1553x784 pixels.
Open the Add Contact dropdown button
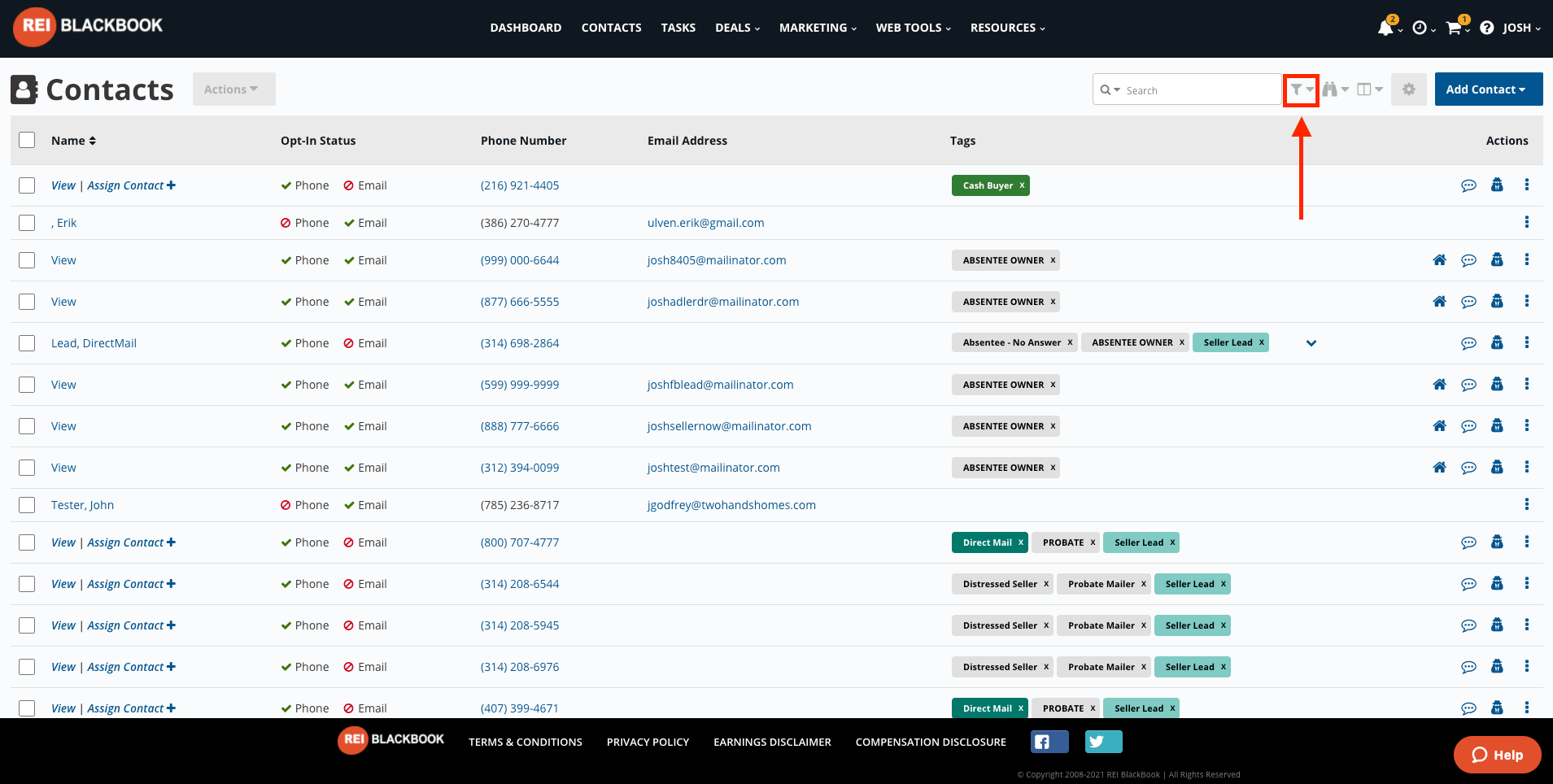[1488, 89]
